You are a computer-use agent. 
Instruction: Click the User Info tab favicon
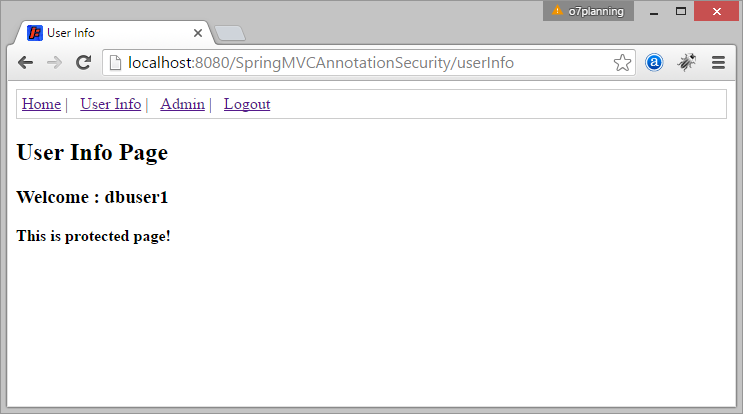pyautogui.click(x=35, y=33)
